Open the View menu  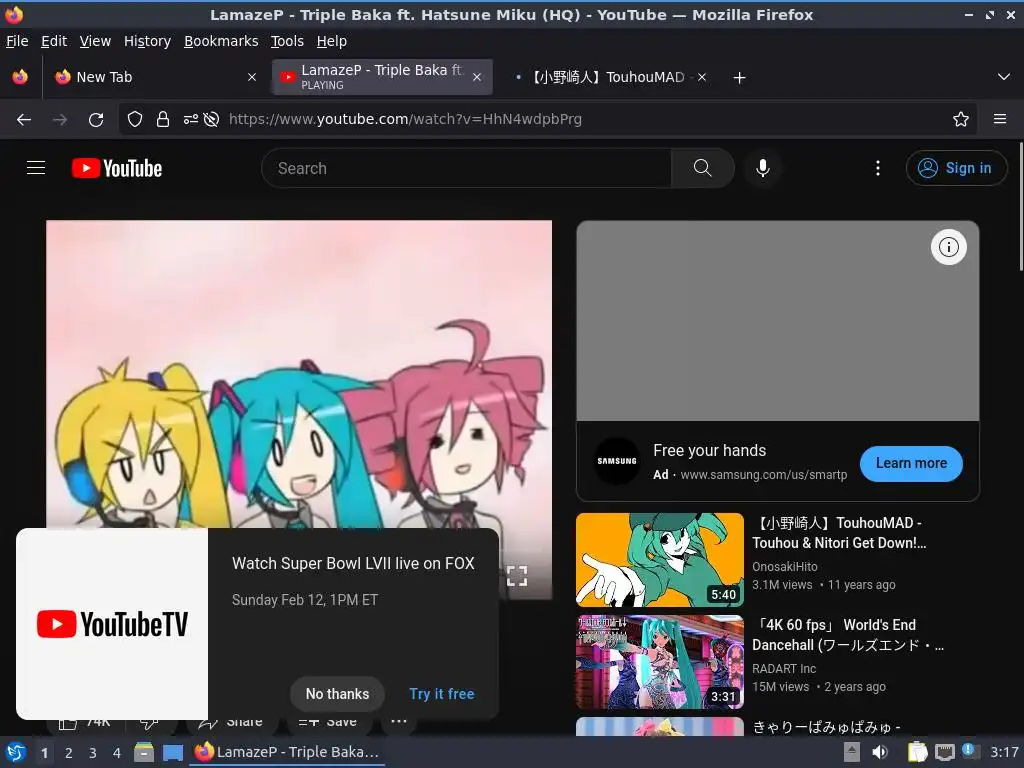point(95,41)
